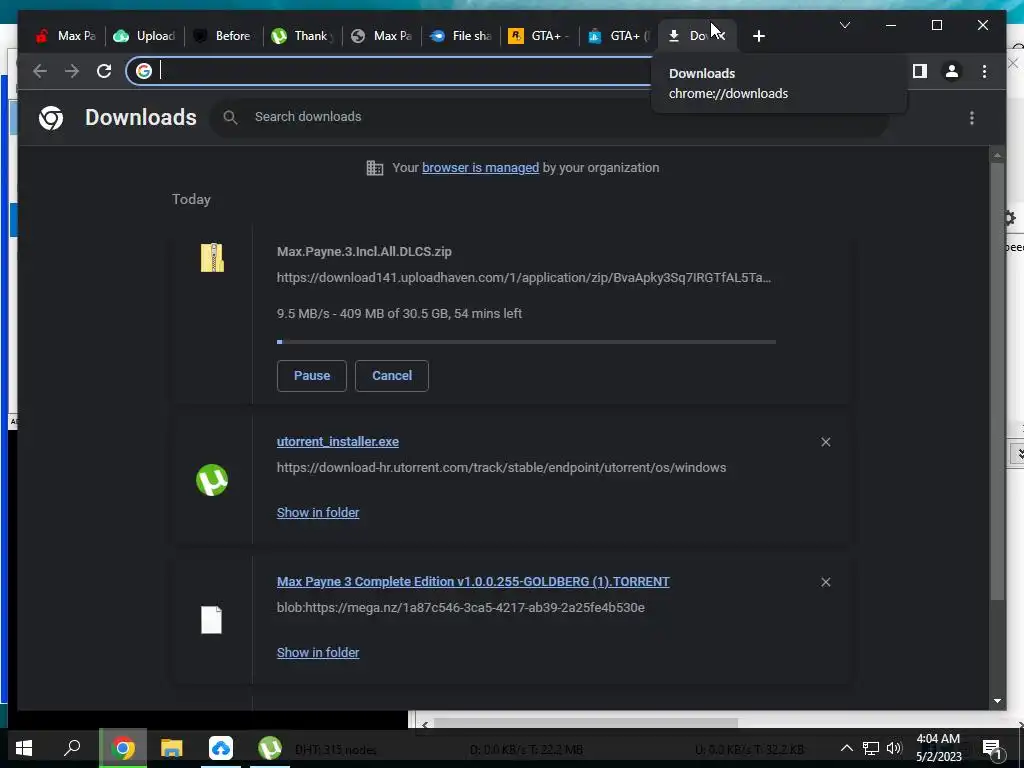The image size is (1024, 768).
Task: Click the downloads page scrollbar down arrow
Action: click(997, 701)
